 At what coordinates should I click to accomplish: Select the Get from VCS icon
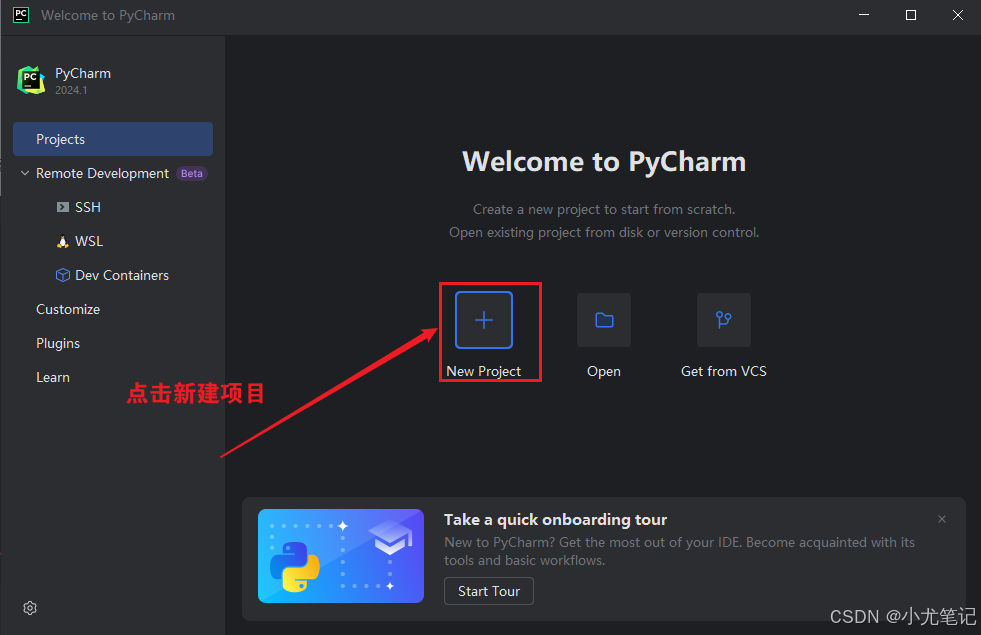(723, 320)
